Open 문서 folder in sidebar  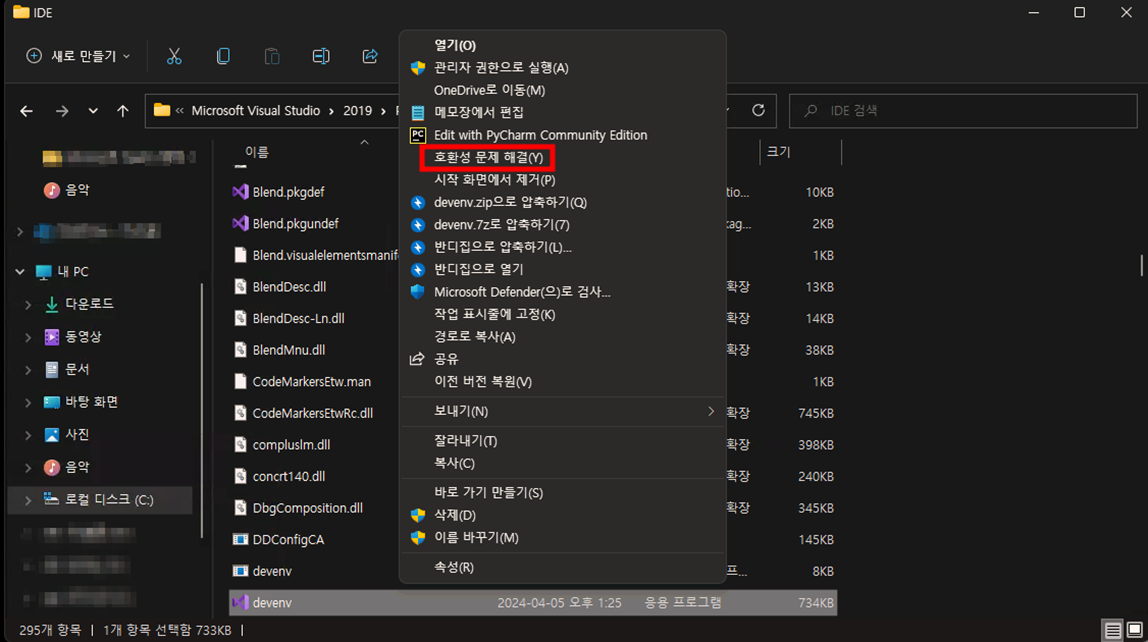click(x=77, y=369)
